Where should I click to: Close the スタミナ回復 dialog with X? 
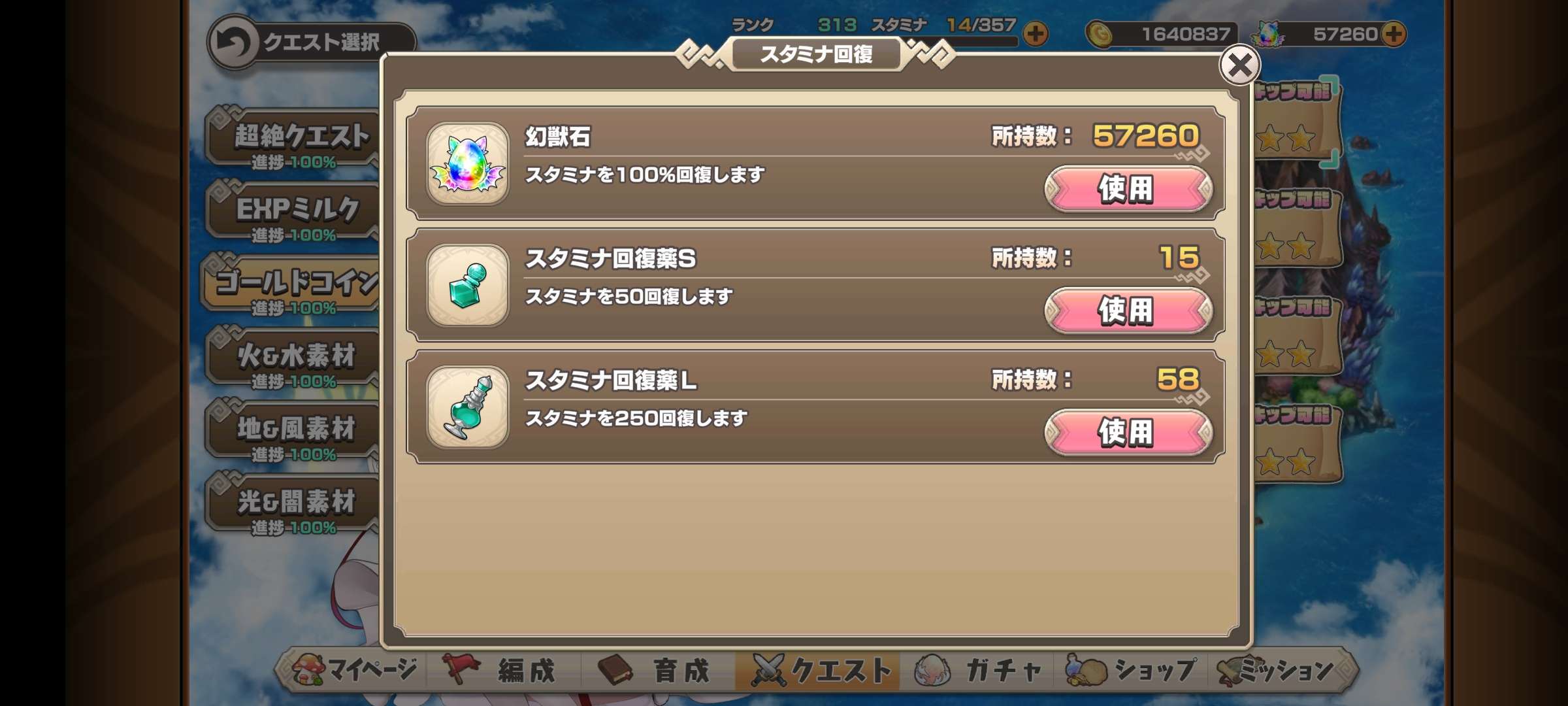(1239, 65)
